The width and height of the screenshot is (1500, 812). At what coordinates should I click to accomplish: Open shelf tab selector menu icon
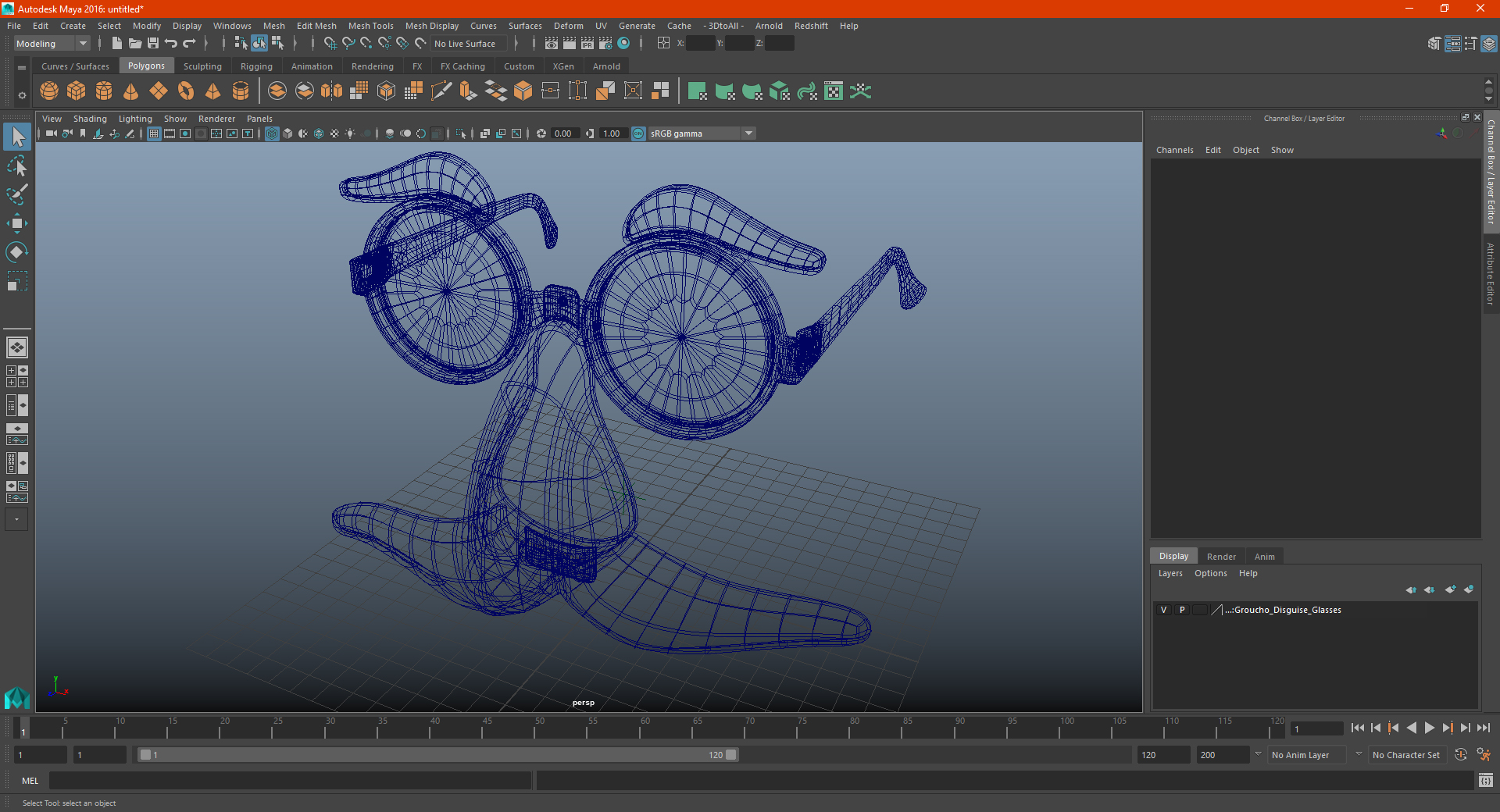point(22,68)
